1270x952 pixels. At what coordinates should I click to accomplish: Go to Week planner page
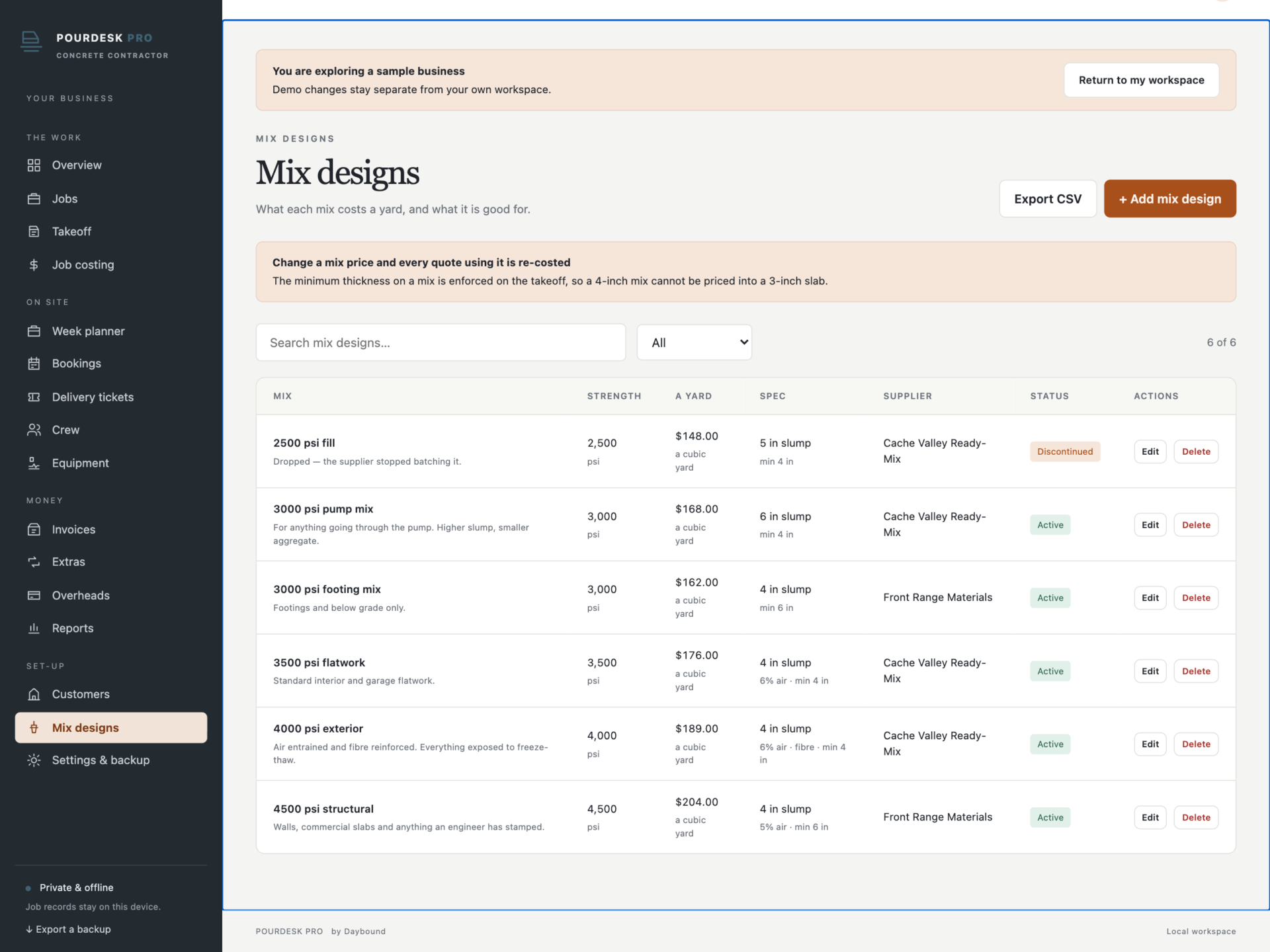click(110, 331)
